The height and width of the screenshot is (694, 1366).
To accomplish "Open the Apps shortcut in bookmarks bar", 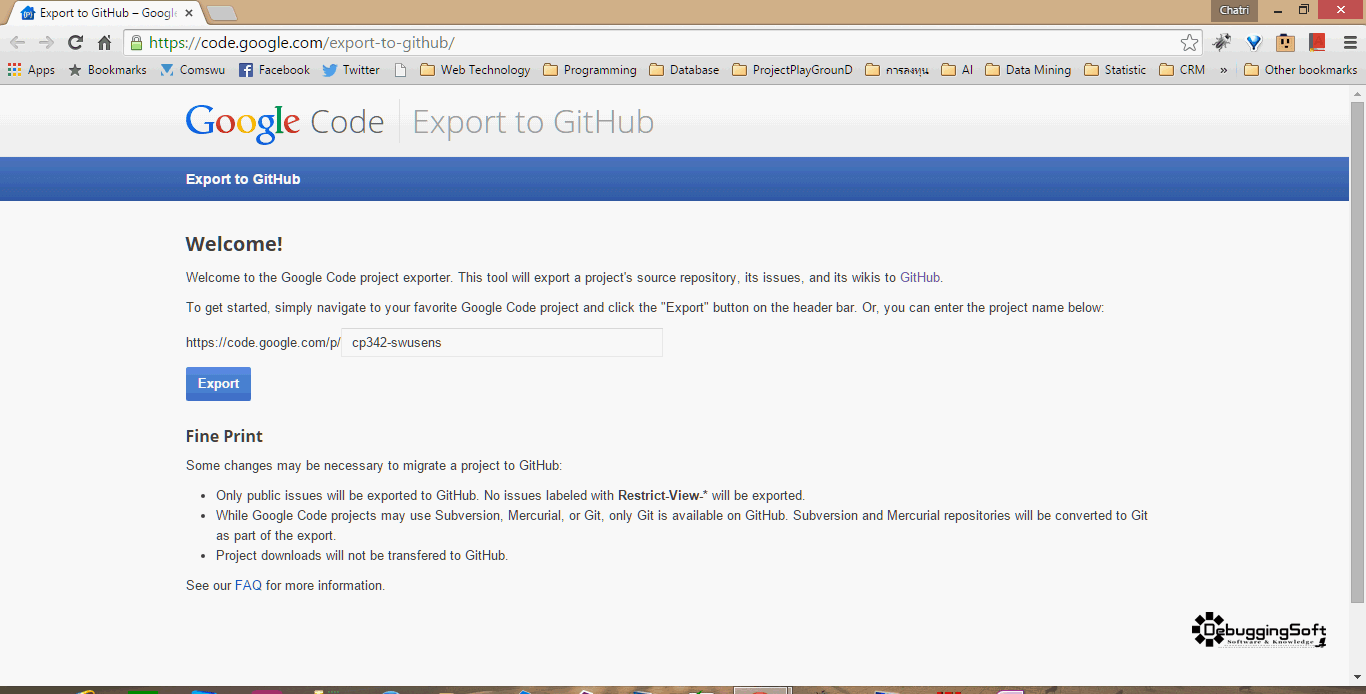I will point(31,70).
